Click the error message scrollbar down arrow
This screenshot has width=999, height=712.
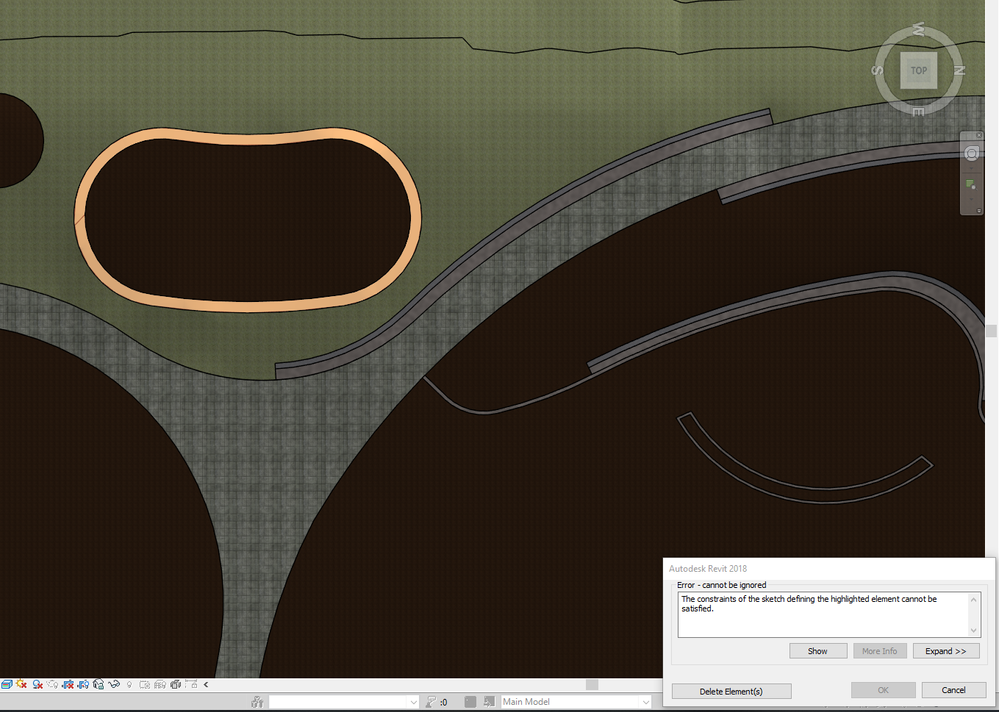tap(974, 630)
